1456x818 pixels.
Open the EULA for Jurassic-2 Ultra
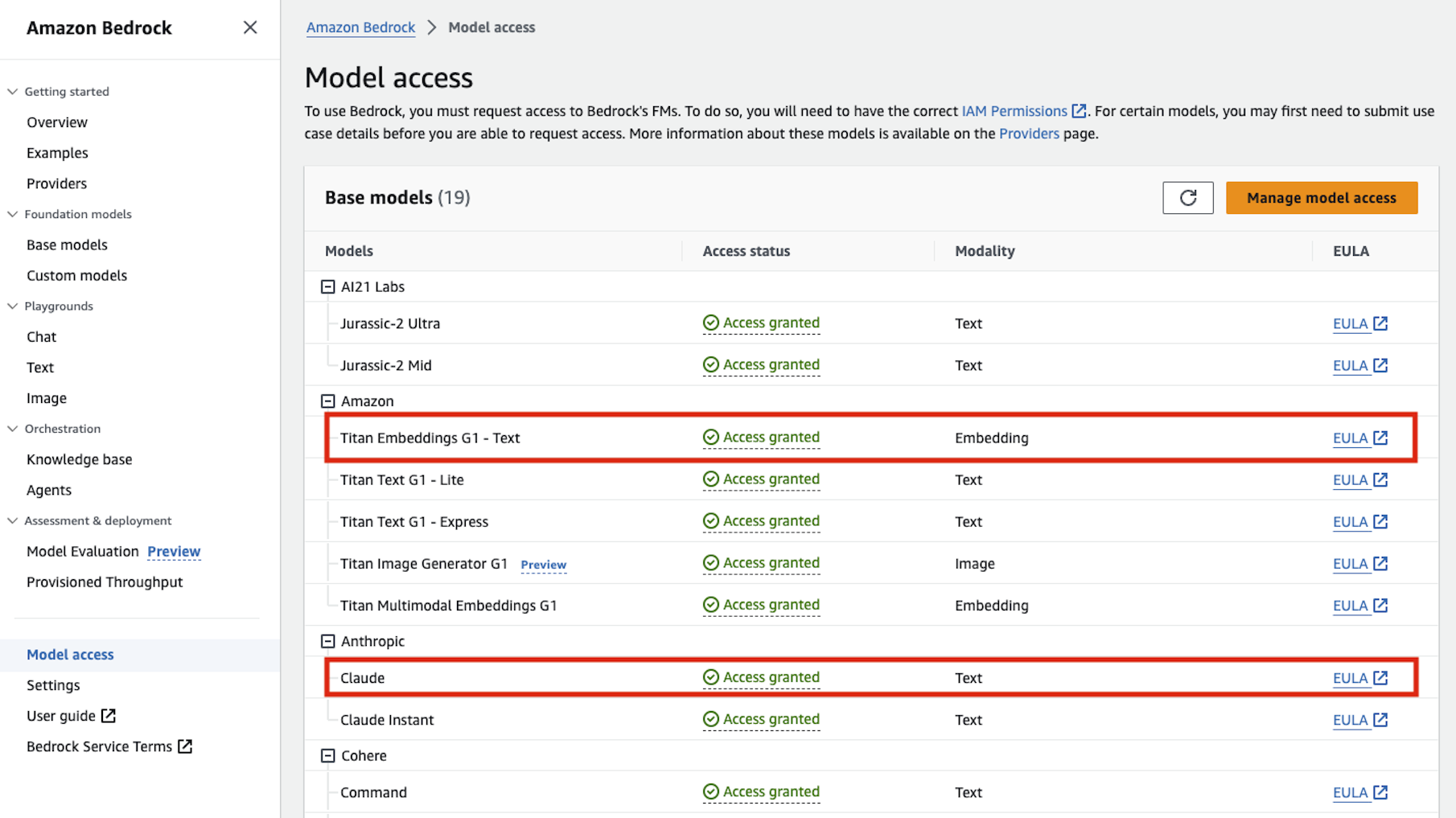click(x=1351, y=323)
